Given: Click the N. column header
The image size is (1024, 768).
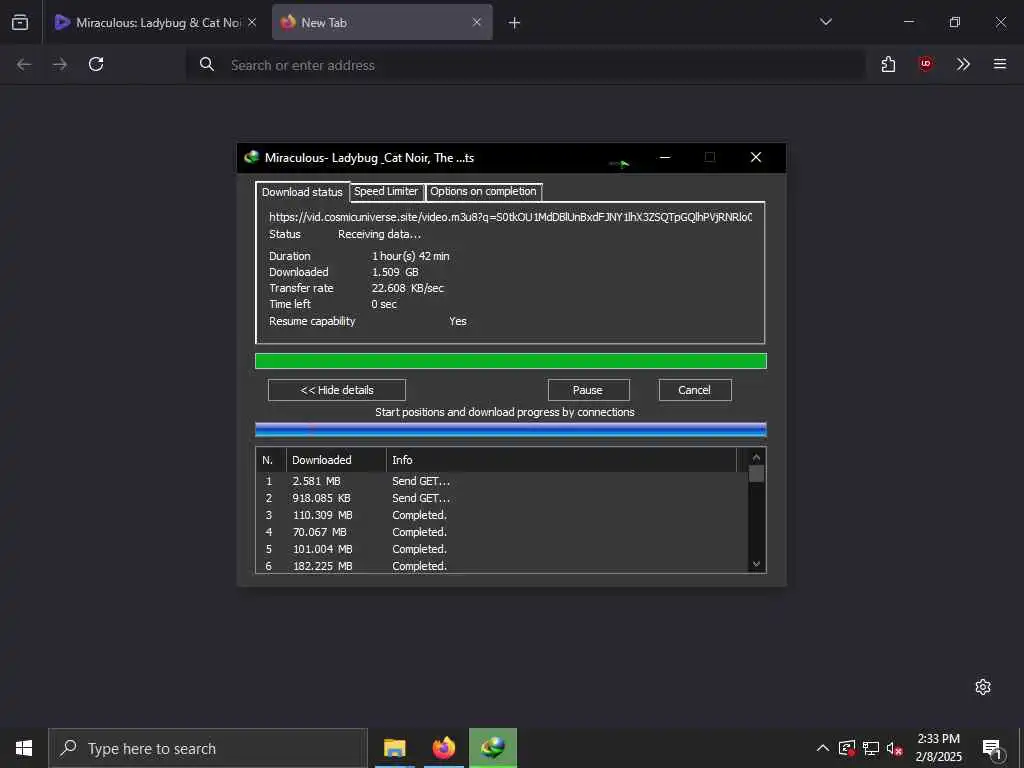Looking at the screenshot, I should 271,460.
